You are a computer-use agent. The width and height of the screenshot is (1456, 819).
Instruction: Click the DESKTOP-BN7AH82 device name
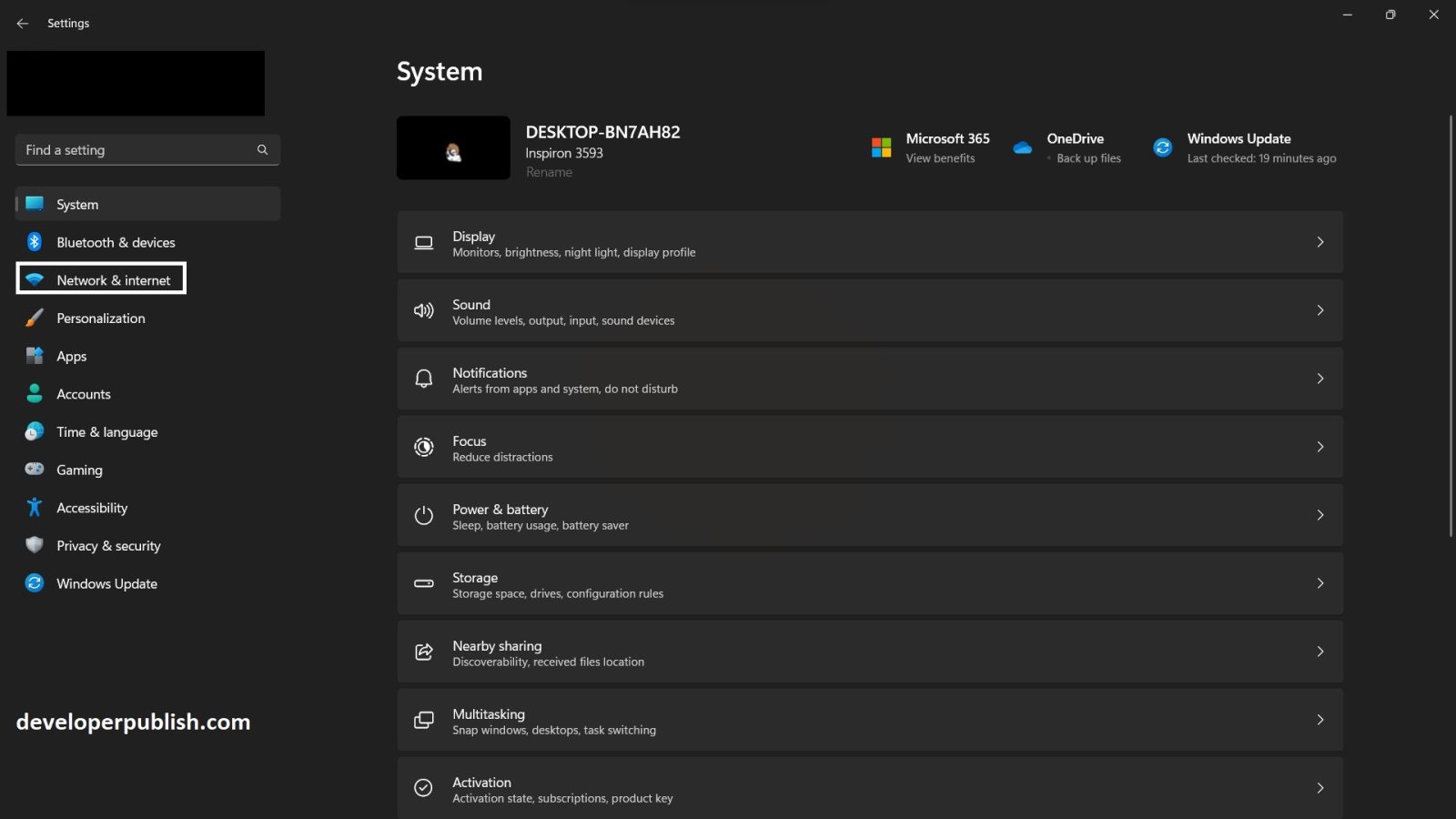tap(602, 132)
